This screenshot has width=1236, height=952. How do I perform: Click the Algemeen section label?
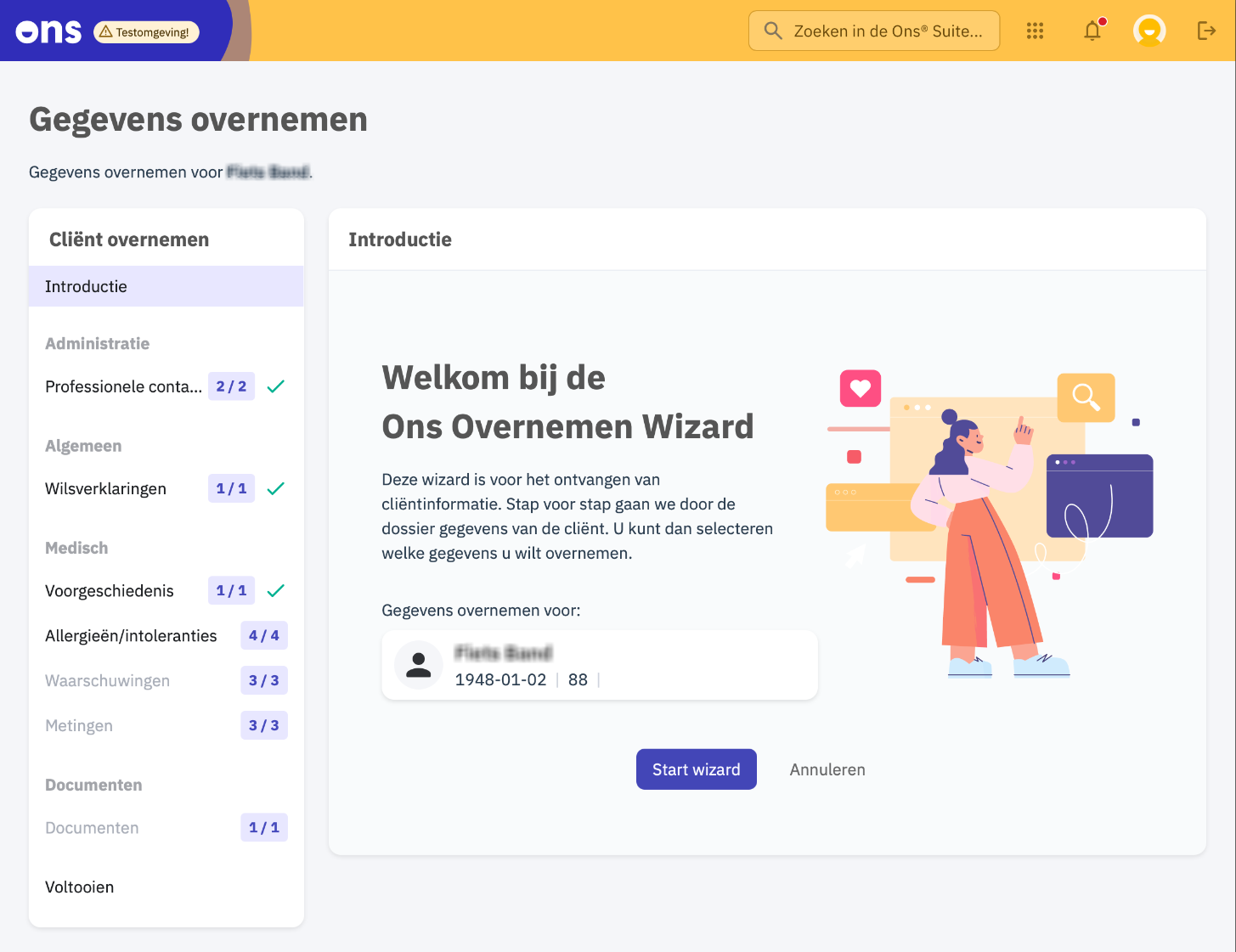(83, 446)
